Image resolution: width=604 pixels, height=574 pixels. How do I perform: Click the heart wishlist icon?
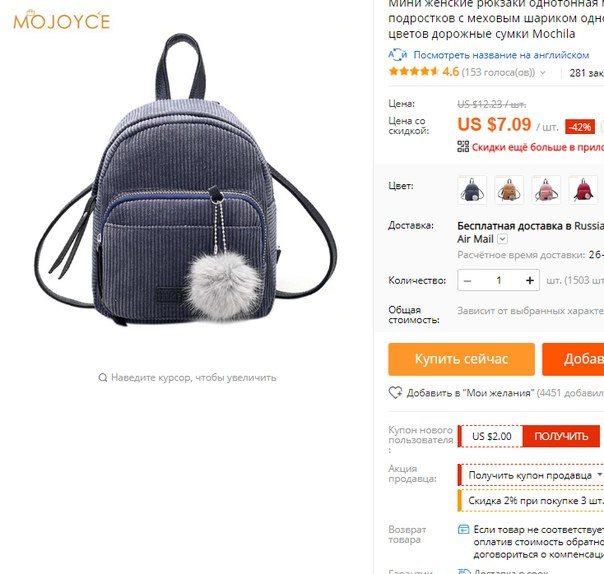[x=395, y=393]
